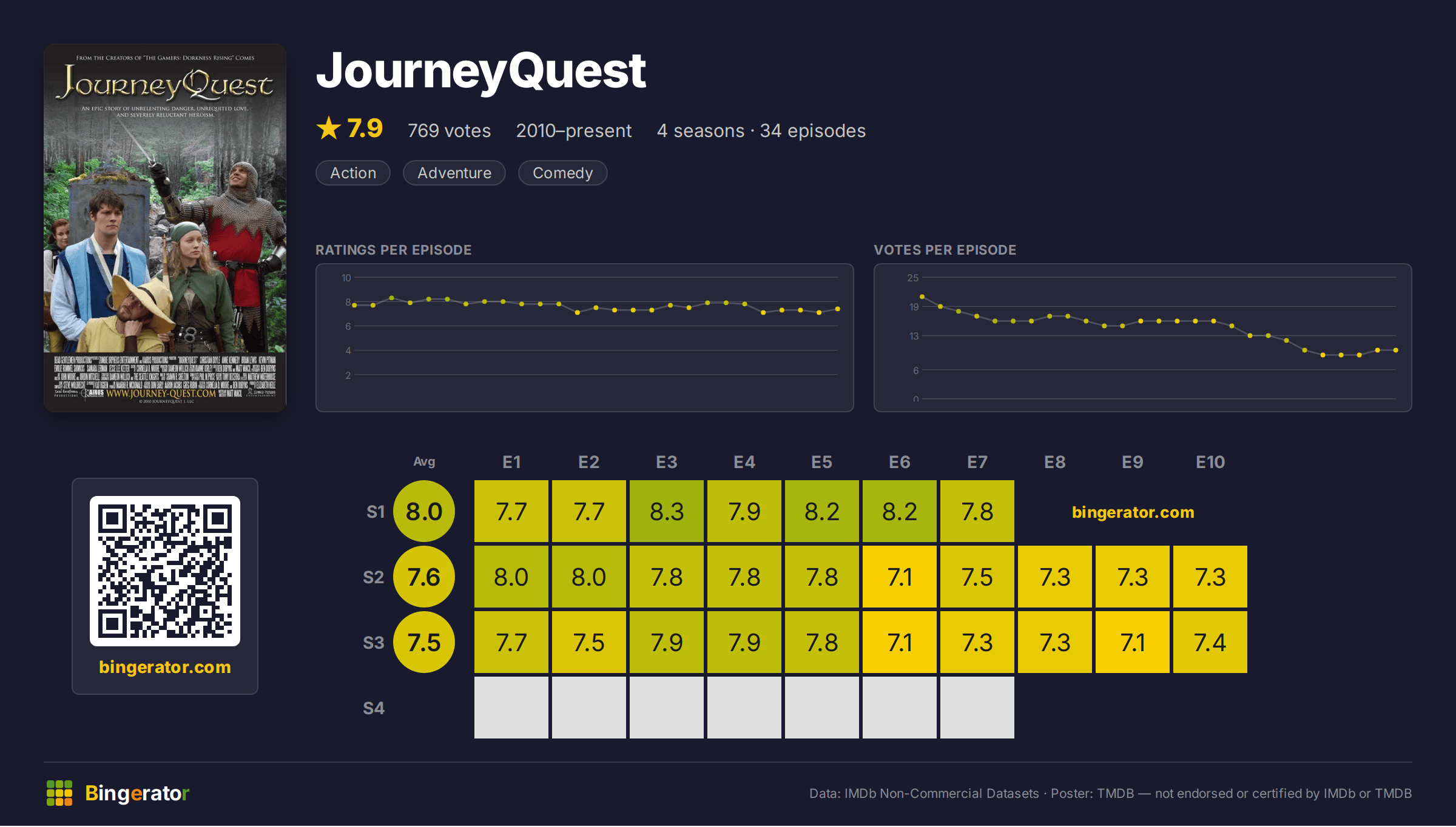This screenshot has height=827, width=1456.
Task: Click the S3 average 7.5 circle
Action: [424, 642]
